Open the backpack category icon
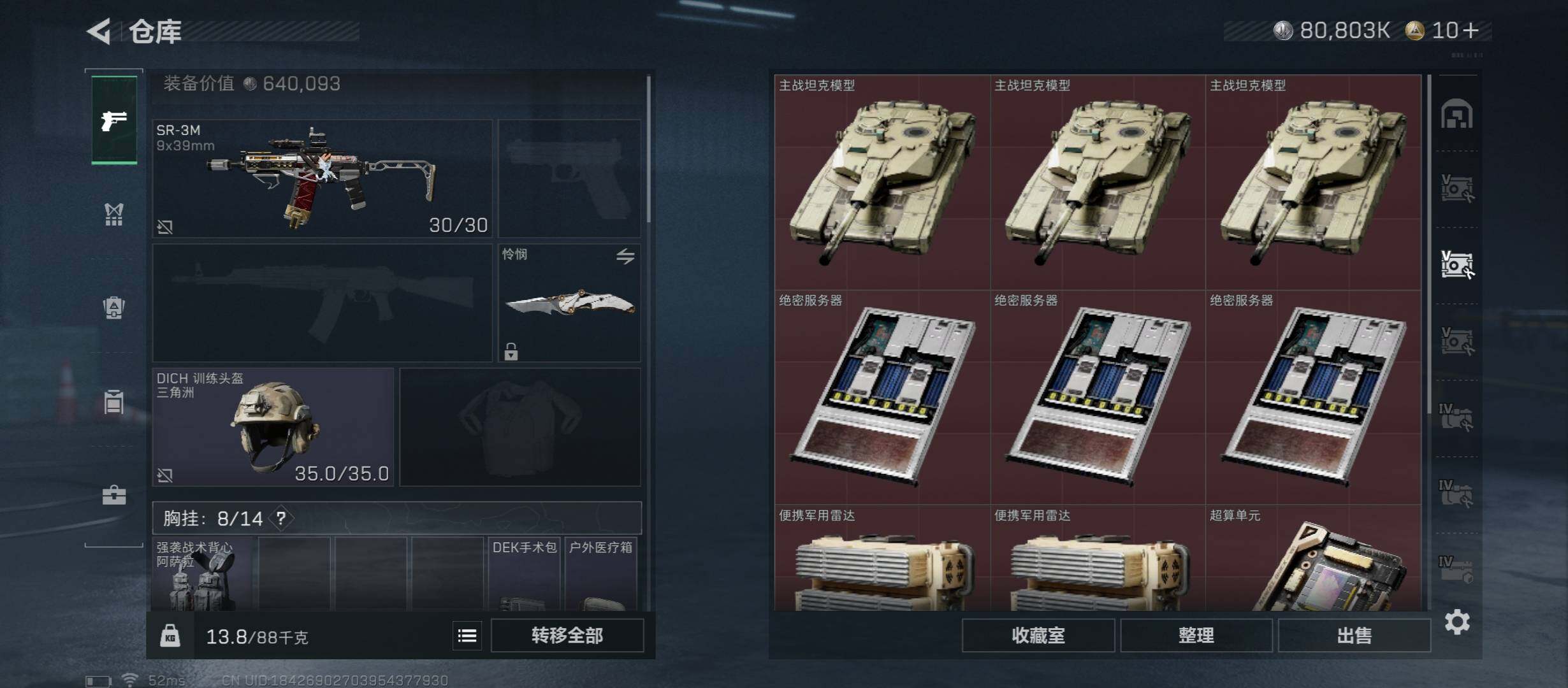1568x688 pixels. pyautogui.click(x=114, y=308)
